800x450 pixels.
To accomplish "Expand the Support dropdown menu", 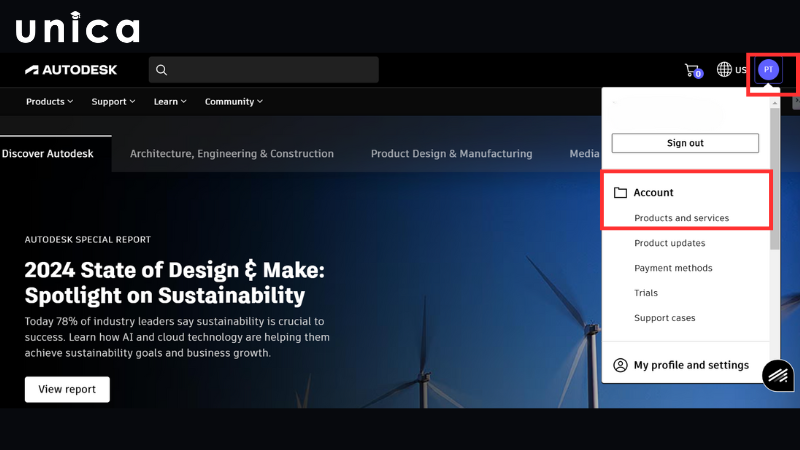I will 113,102.
